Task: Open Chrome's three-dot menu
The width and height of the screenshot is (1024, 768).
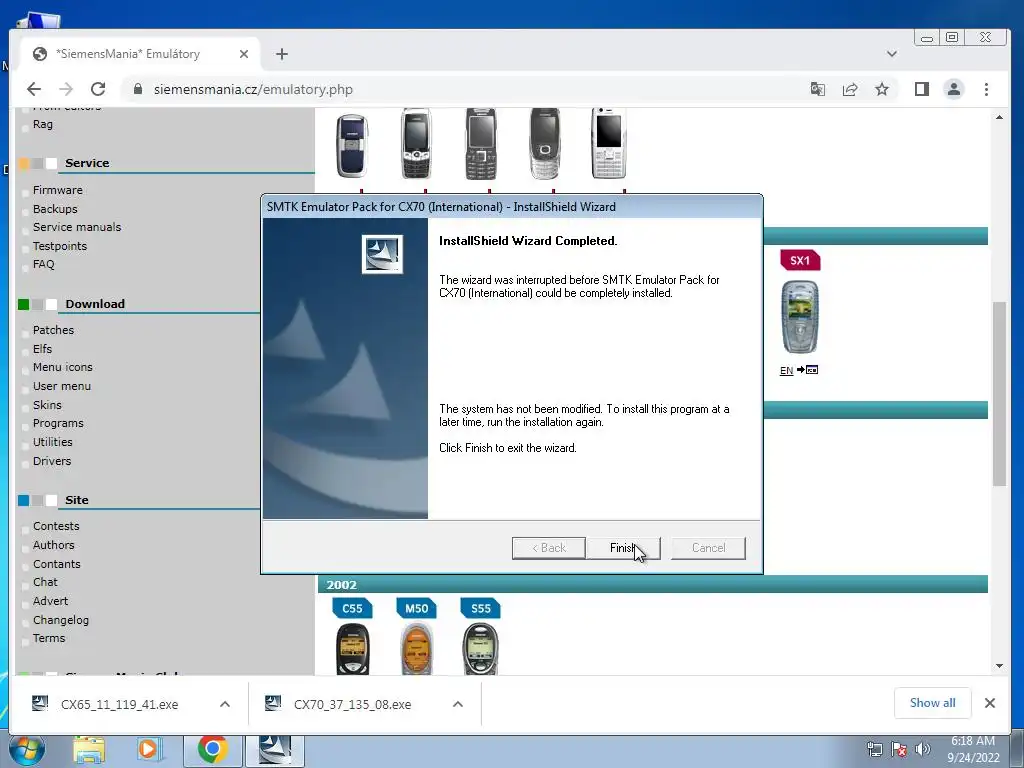Action: point(986,89)
